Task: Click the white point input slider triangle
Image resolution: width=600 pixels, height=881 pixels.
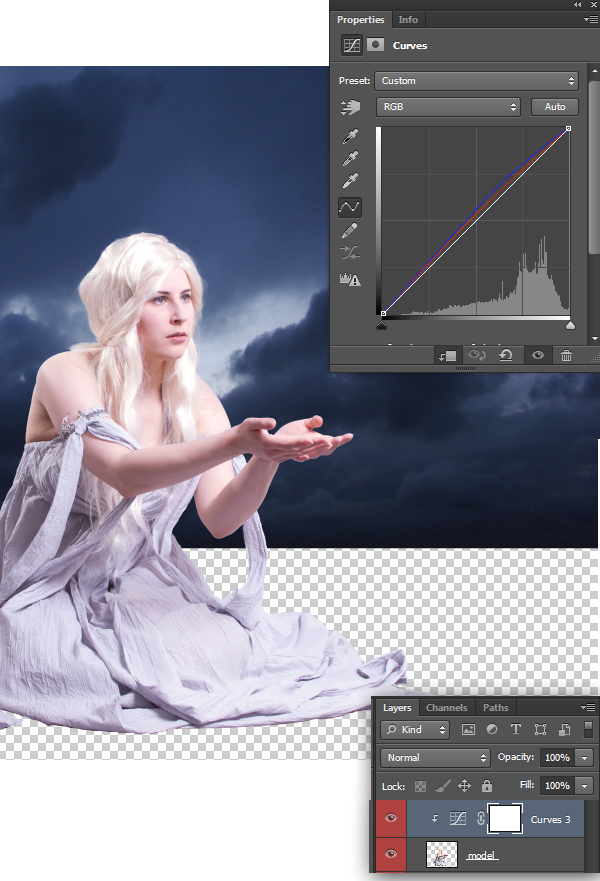Action: (x=570, y=325)
